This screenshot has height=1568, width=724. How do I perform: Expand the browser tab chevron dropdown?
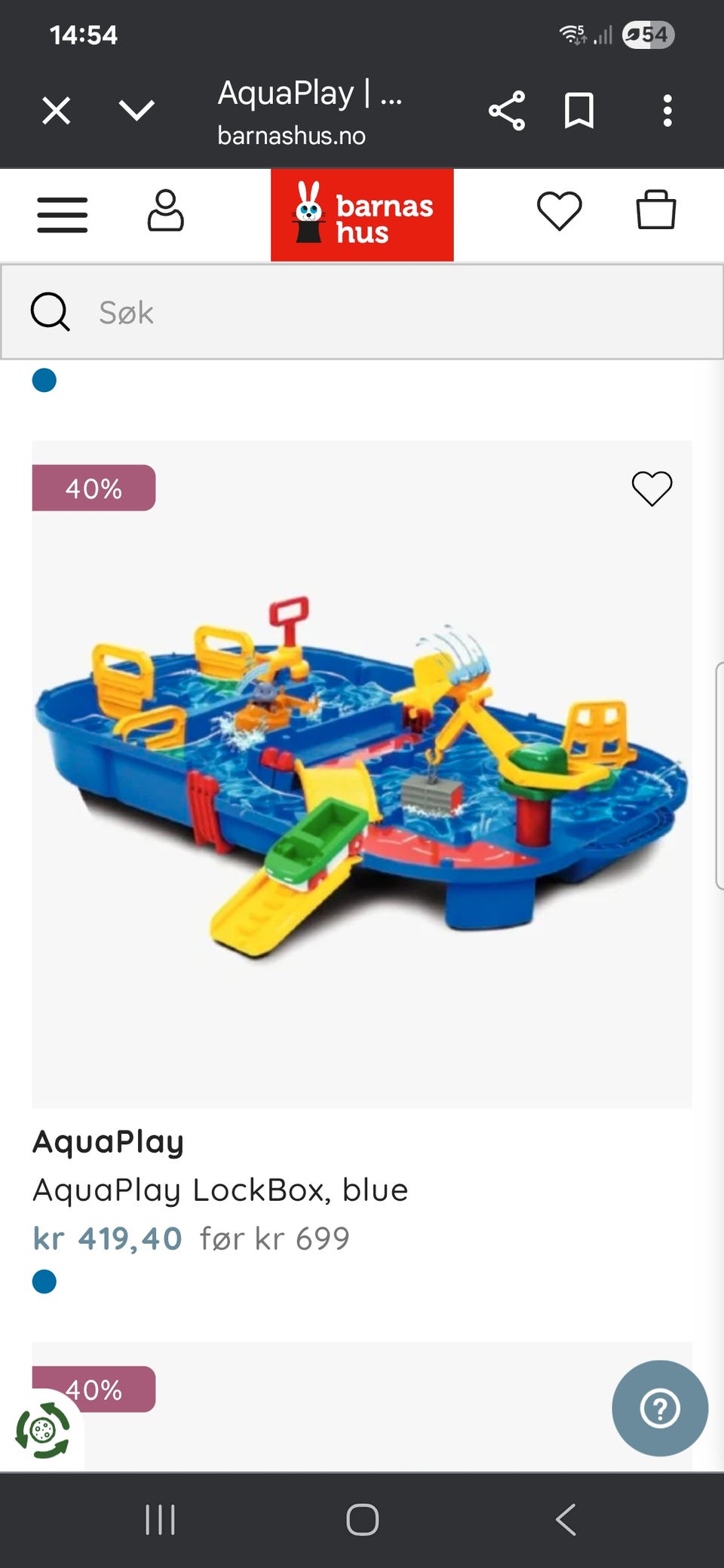(x=137, y=111)
